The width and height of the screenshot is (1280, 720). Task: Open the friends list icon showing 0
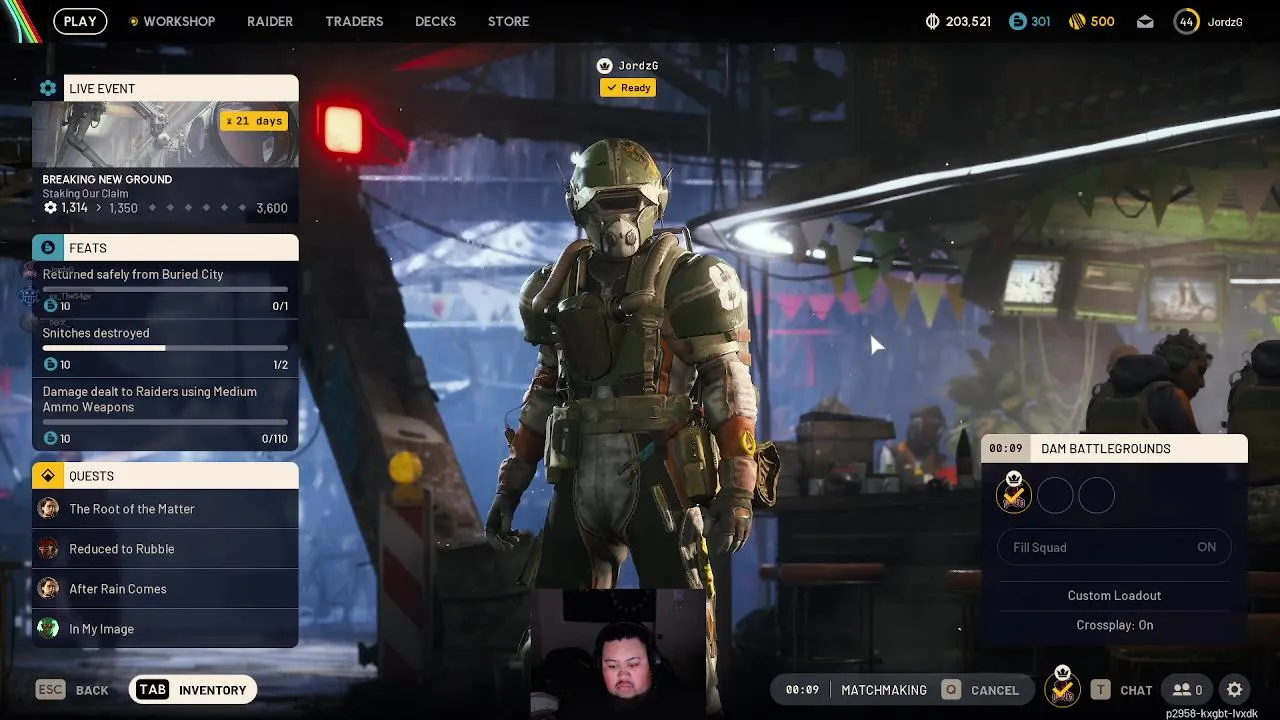[1187, 690]
